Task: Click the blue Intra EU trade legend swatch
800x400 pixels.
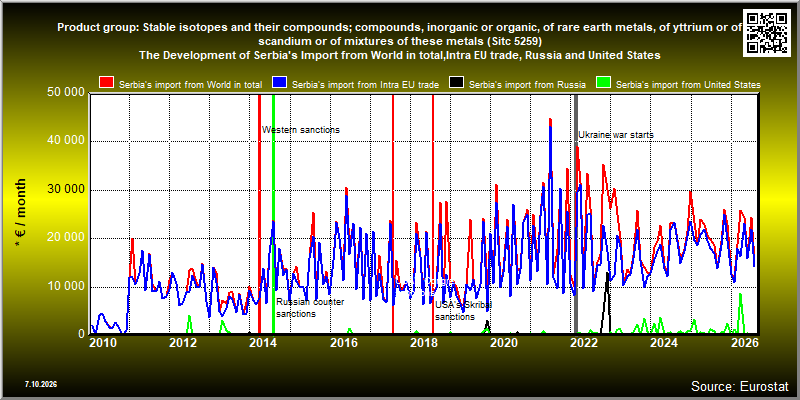Action: pyautogui.click(x=280, y=83)
